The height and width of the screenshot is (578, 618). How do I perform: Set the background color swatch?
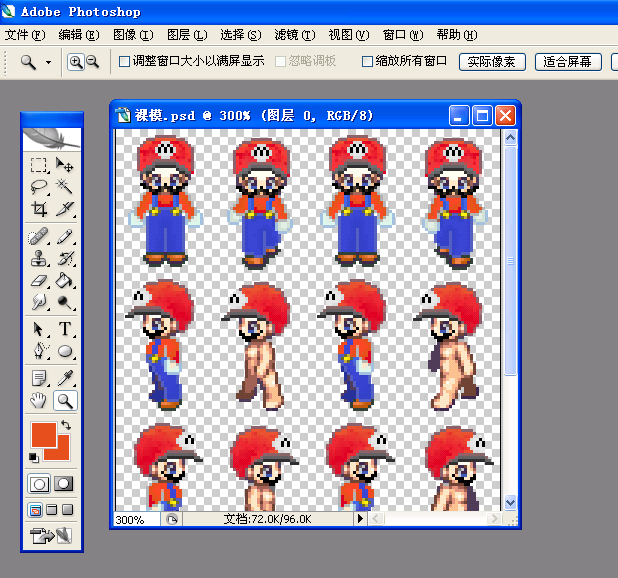[x=63, y=454]
